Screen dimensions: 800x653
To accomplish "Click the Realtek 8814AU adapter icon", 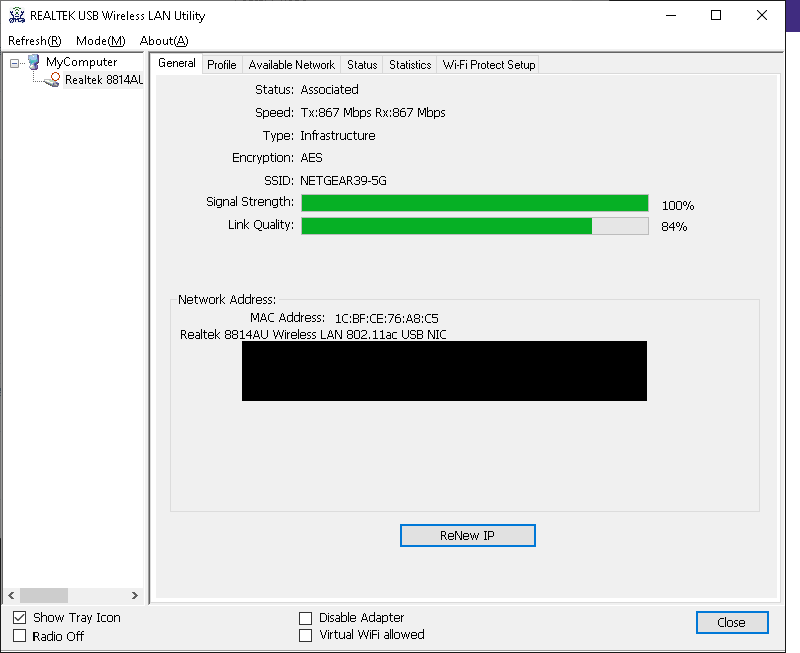I will (x=53, y=80).
